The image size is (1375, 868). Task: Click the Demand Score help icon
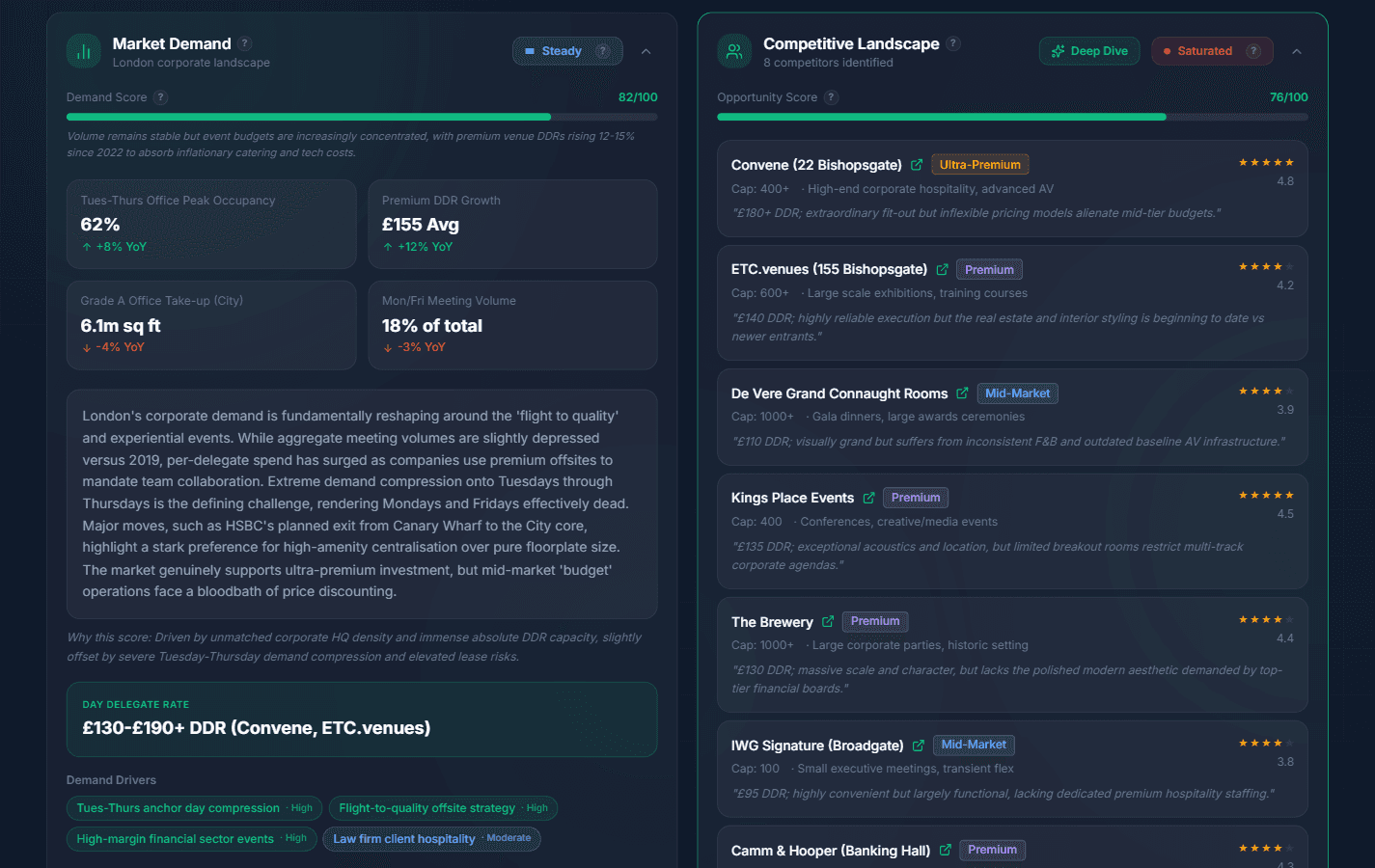tap(161, 97)
